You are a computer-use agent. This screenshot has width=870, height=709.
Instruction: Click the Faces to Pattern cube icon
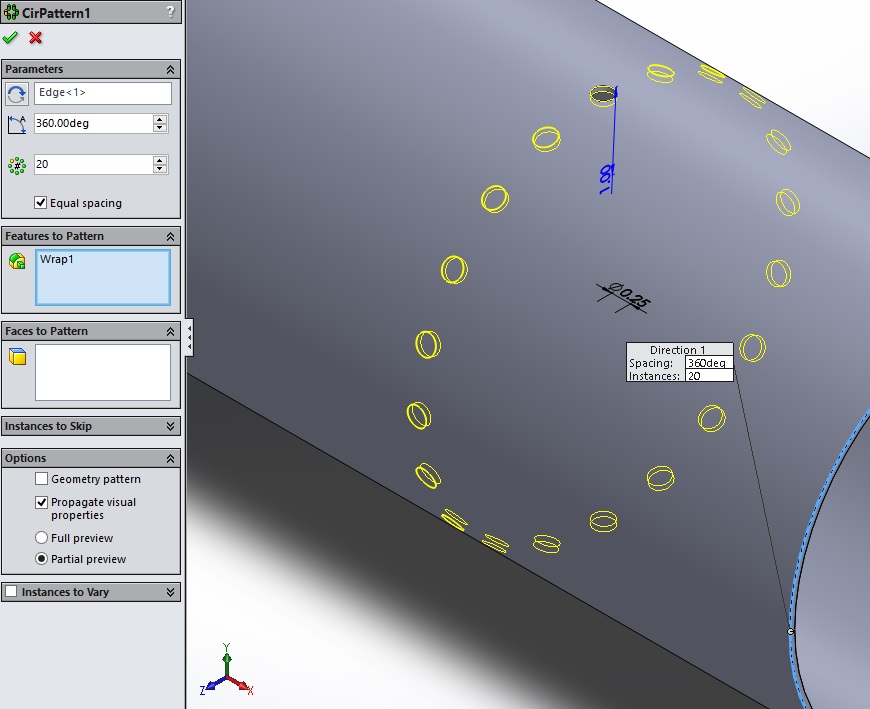17,357
